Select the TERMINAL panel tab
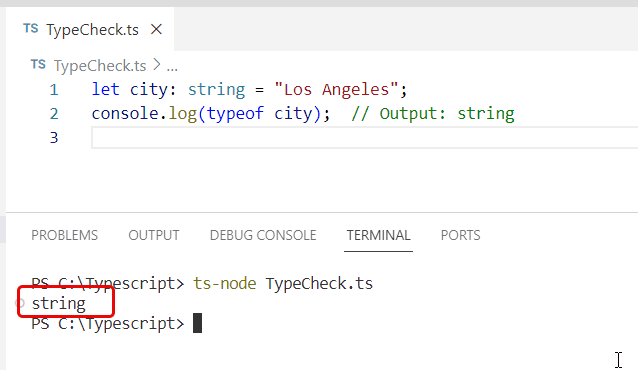 pyautogui.click(x=378, y=235)
